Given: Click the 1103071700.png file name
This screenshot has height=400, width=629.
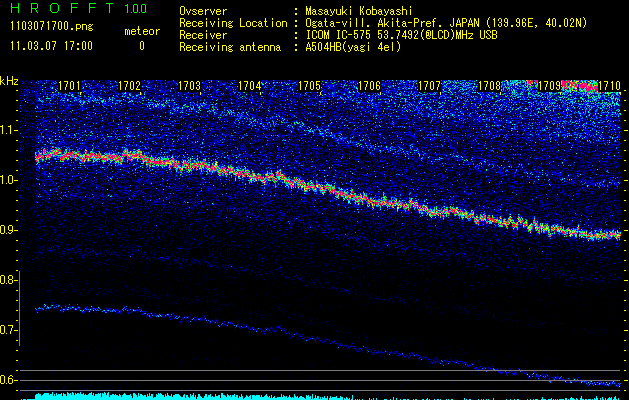Looking at the screenshot, I should coord(50,27).
